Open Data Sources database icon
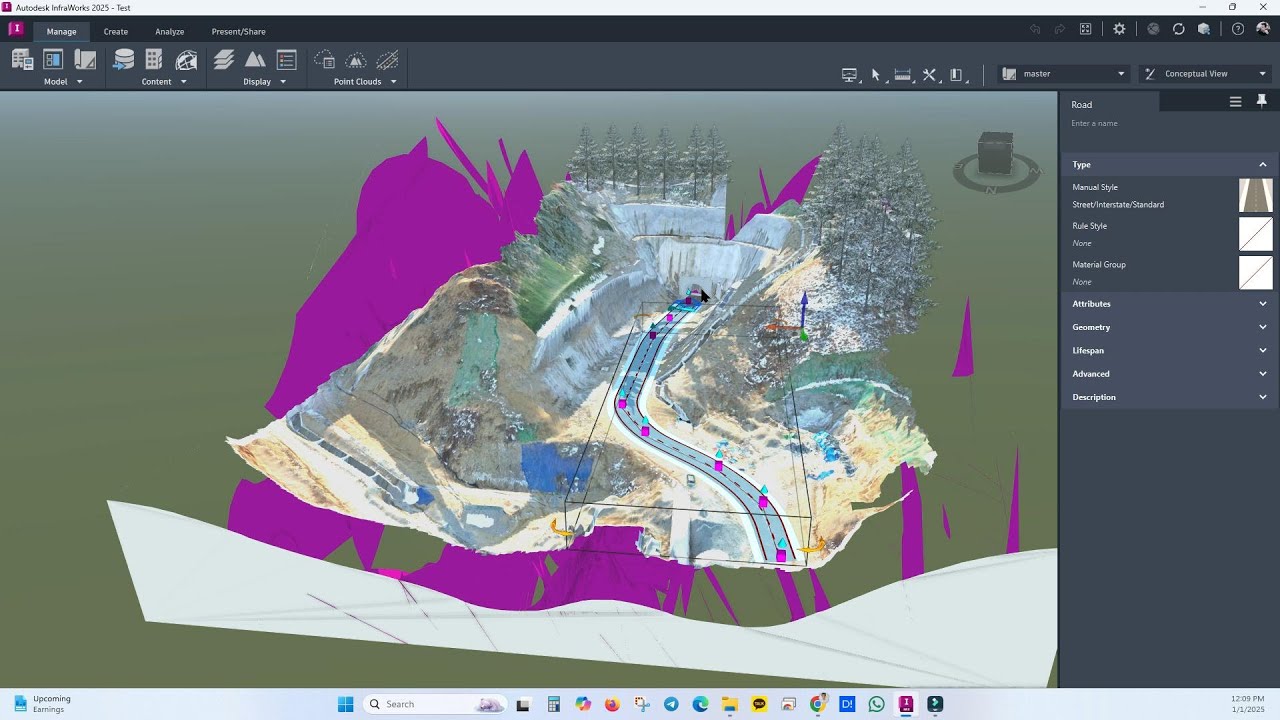This screenshot has height=720, width=1280. [x=124, y=60]
